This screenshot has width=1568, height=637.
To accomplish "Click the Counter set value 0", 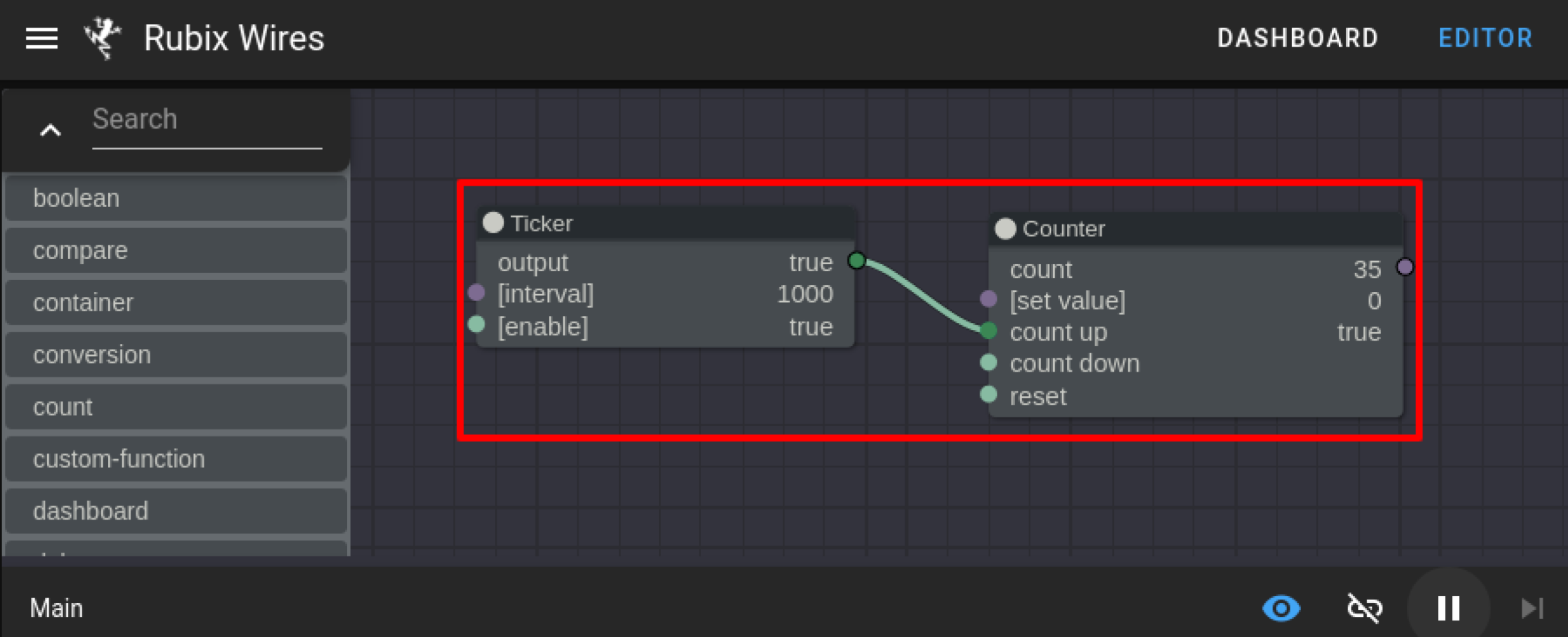I will point(1374,301).
